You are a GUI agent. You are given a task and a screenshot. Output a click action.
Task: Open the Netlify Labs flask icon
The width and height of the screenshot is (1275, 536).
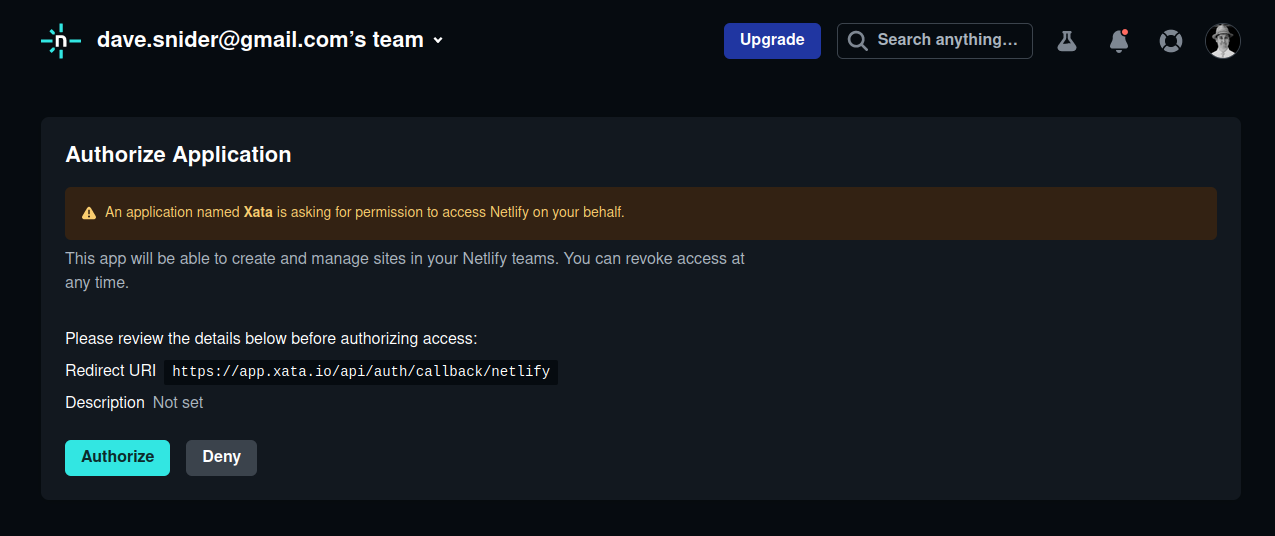(1067, 41)
